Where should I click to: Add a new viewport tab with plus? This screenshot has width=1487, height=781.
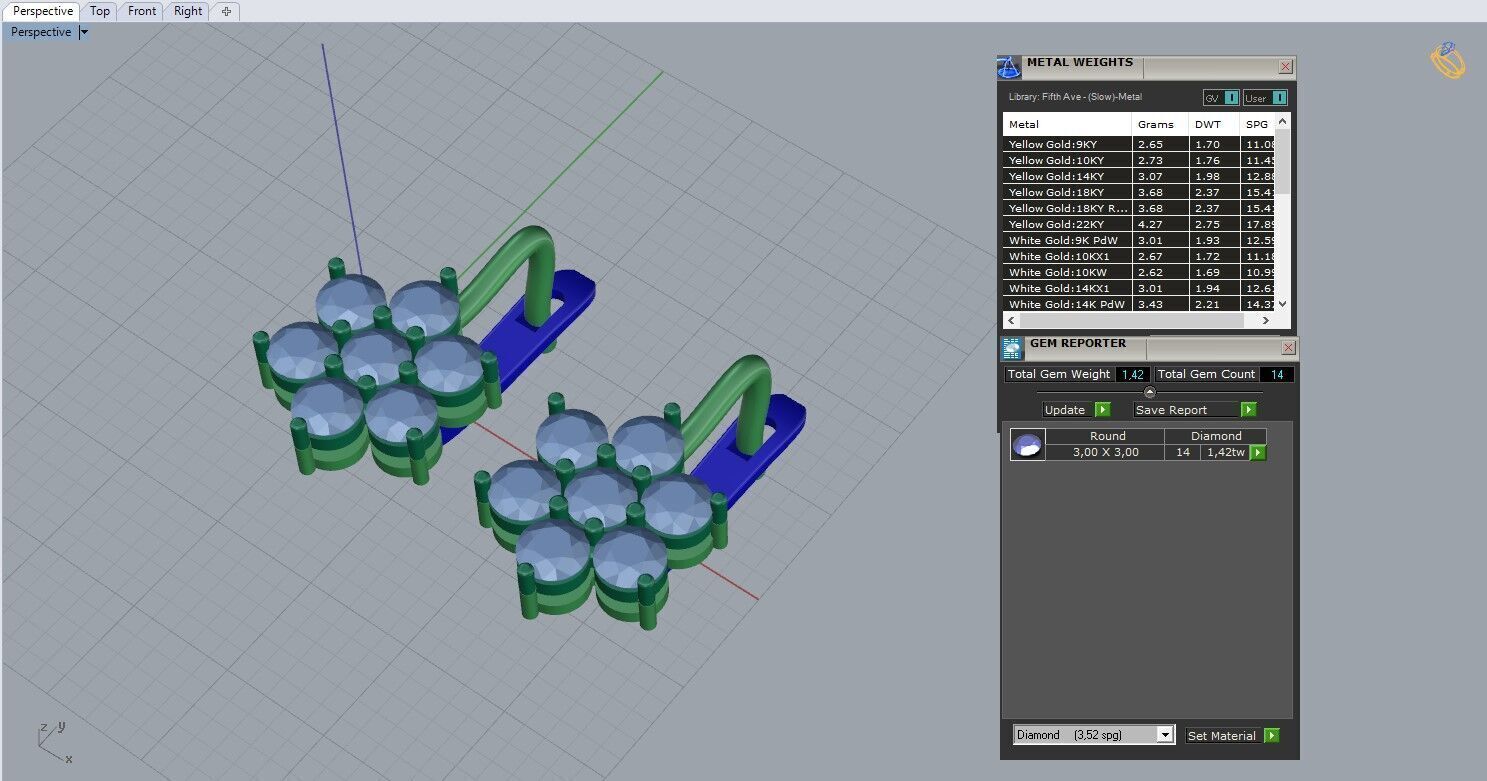point(226,11)
